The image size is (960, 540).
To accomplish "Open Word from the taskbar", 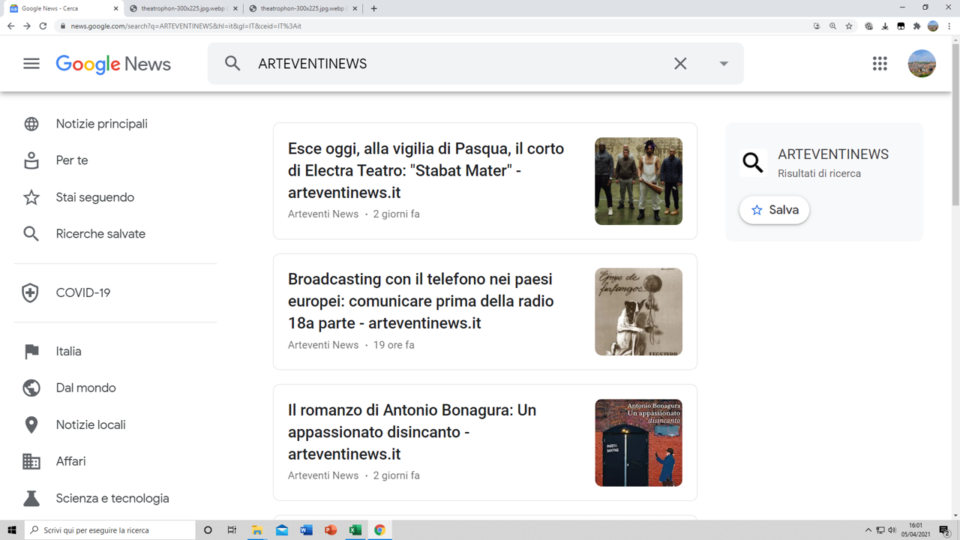I will coord(306,530).
